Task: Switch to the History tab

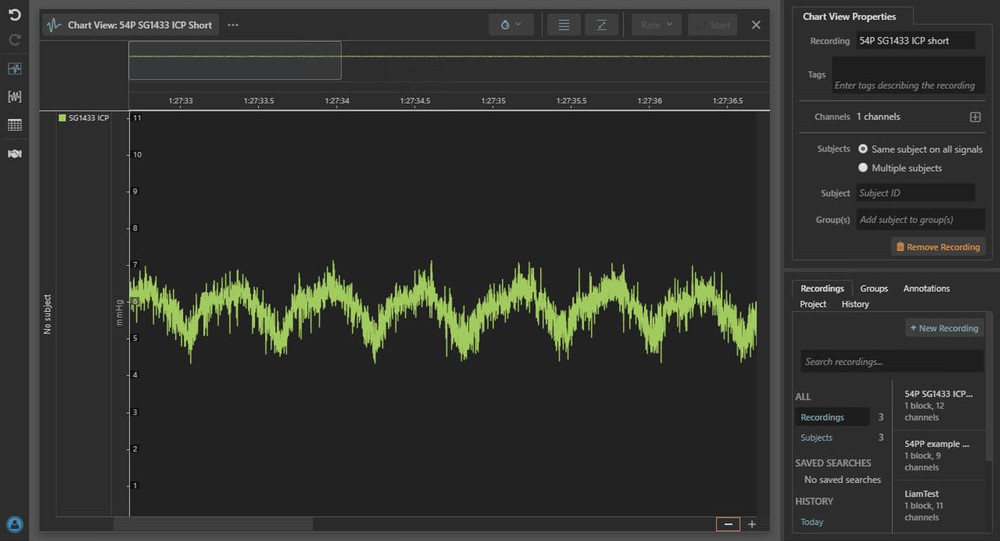Action: coord(855,304)
